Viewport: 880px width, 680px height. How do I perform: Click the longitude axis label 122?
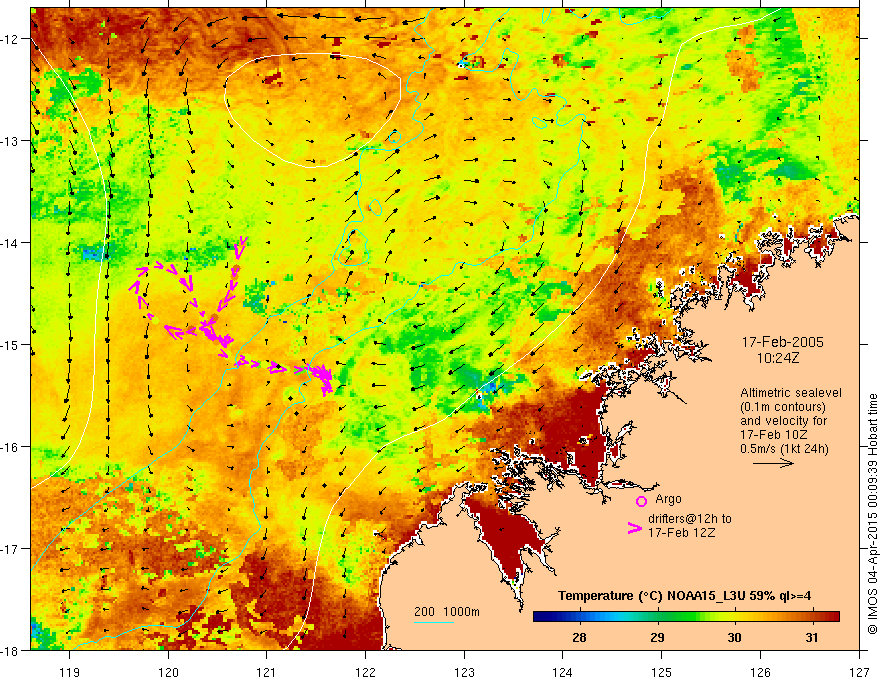365,672
